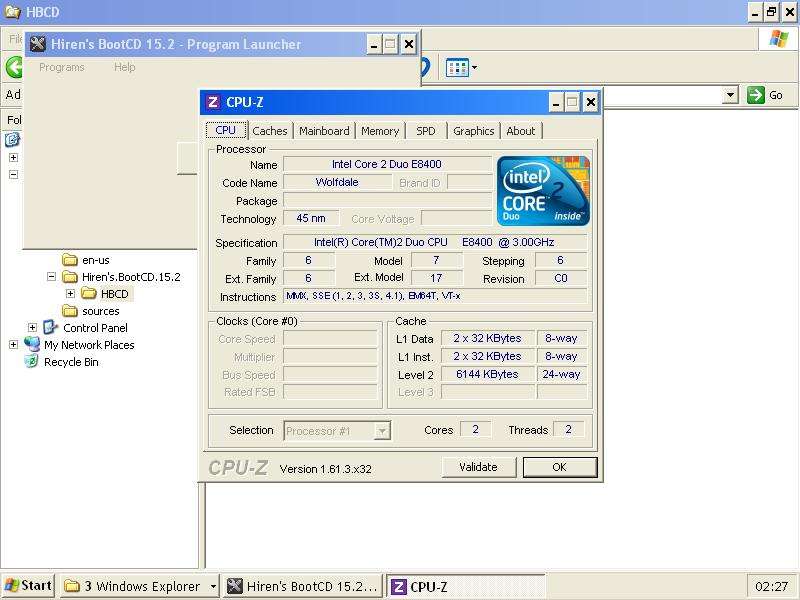The height and width of the screenshot is (600, 800).
Task: Click the green Back navigation arrow
Action: (x=15, y=67)
